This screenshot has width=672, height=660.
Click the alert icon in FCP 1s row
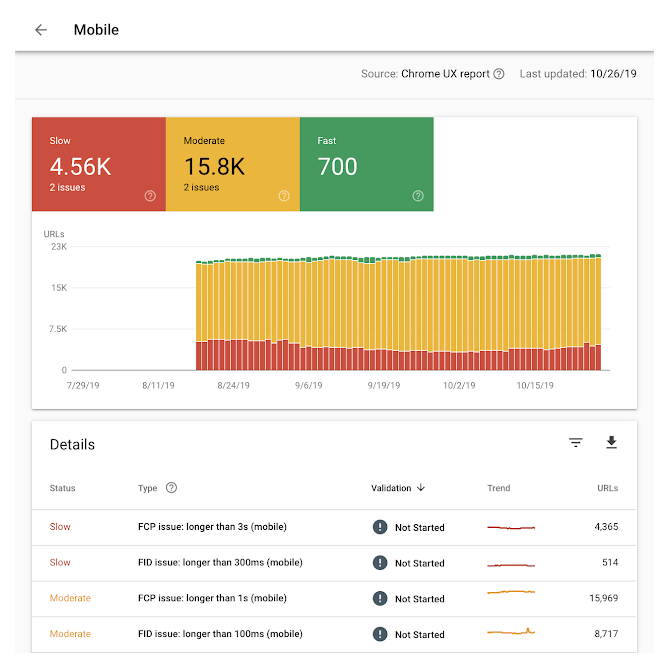(x=380, y=598)
